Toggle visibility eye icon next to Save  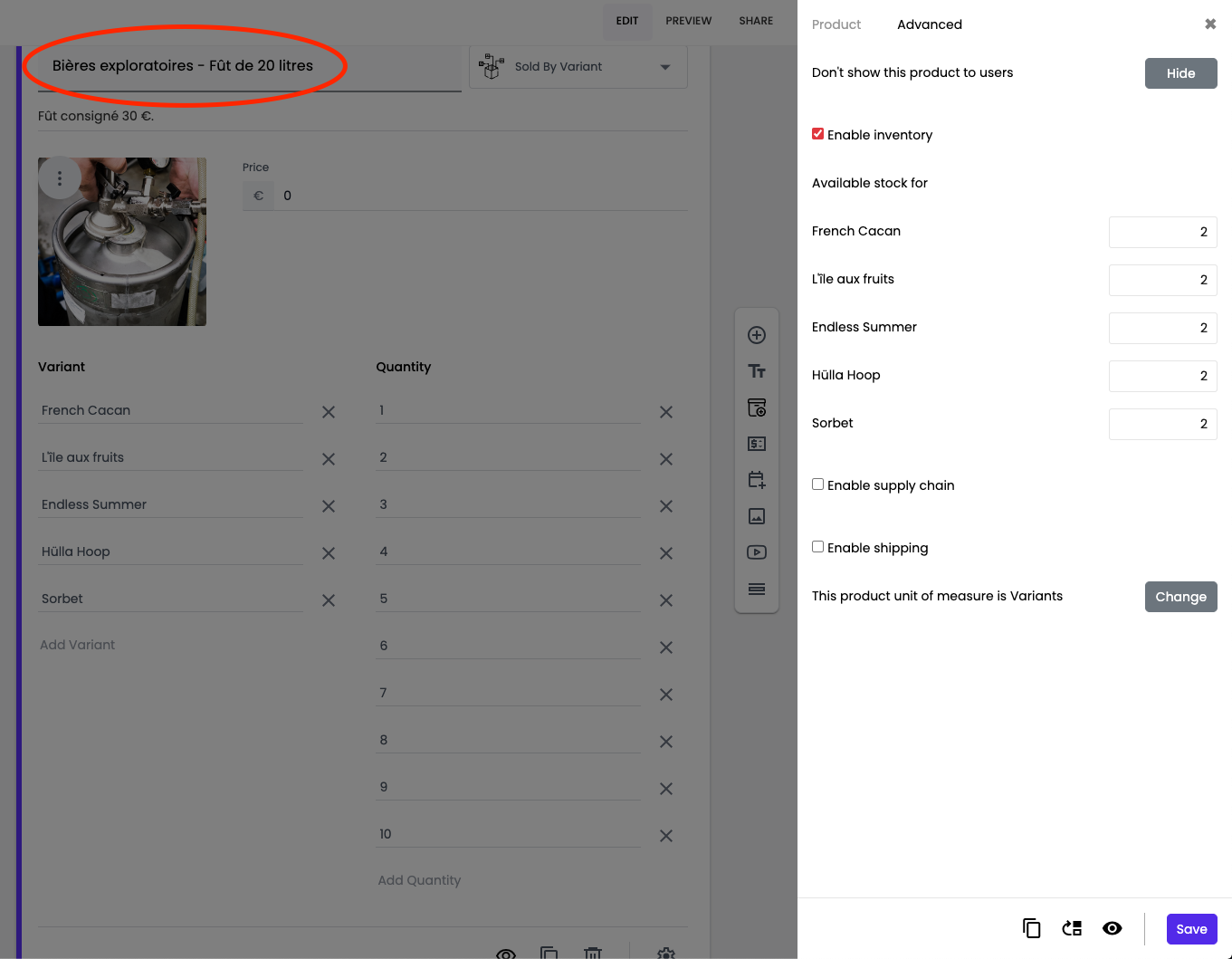1113,928
